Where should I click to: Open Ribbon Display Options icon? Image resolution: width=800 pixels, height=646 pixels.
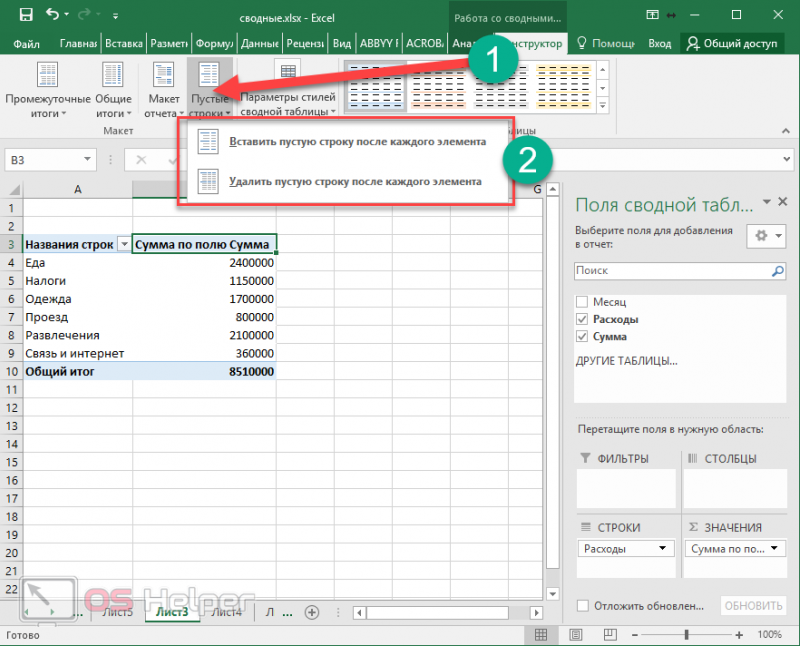[653, 15]
